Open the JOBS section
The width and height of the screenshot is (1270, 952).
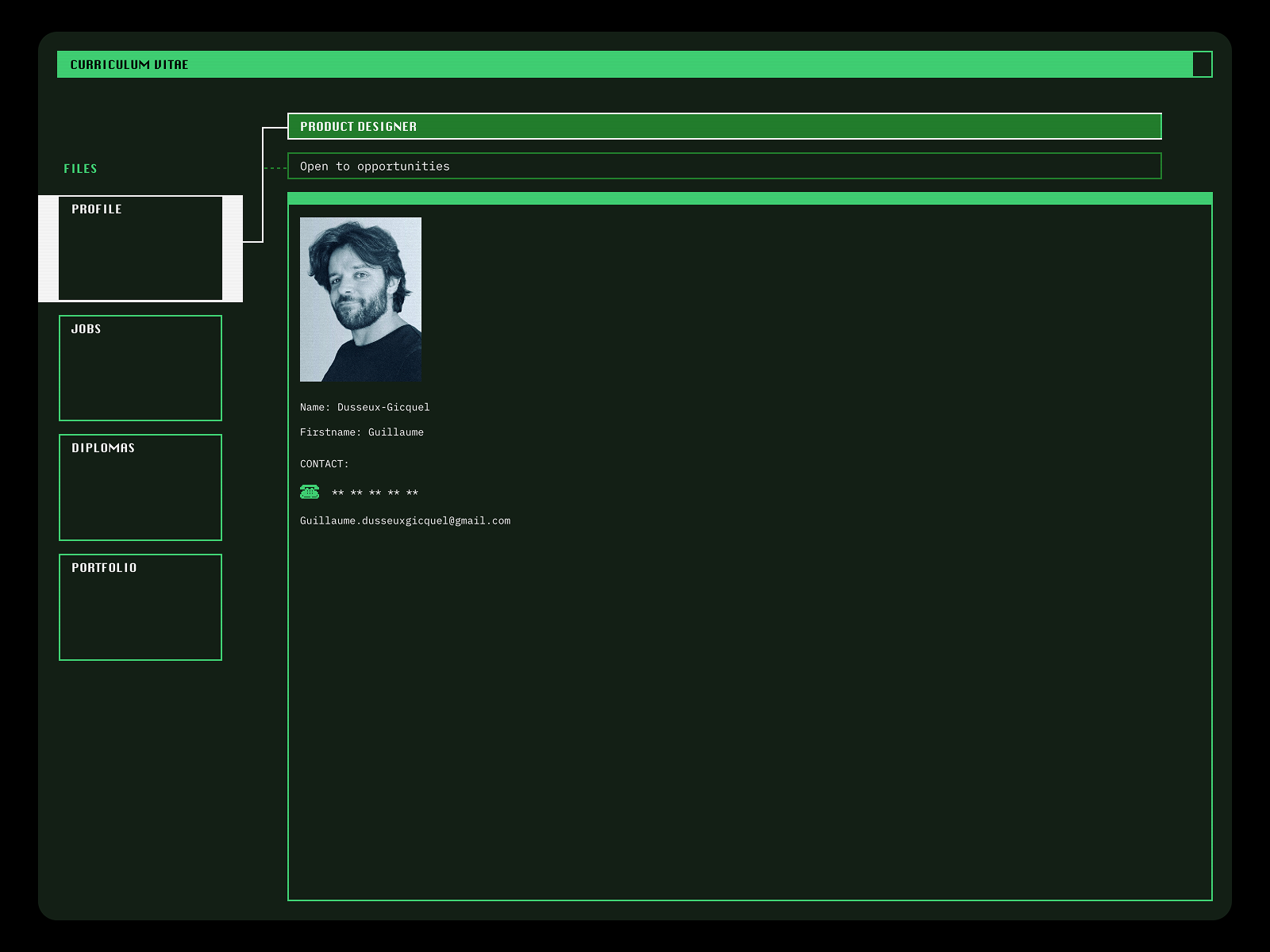140,367
